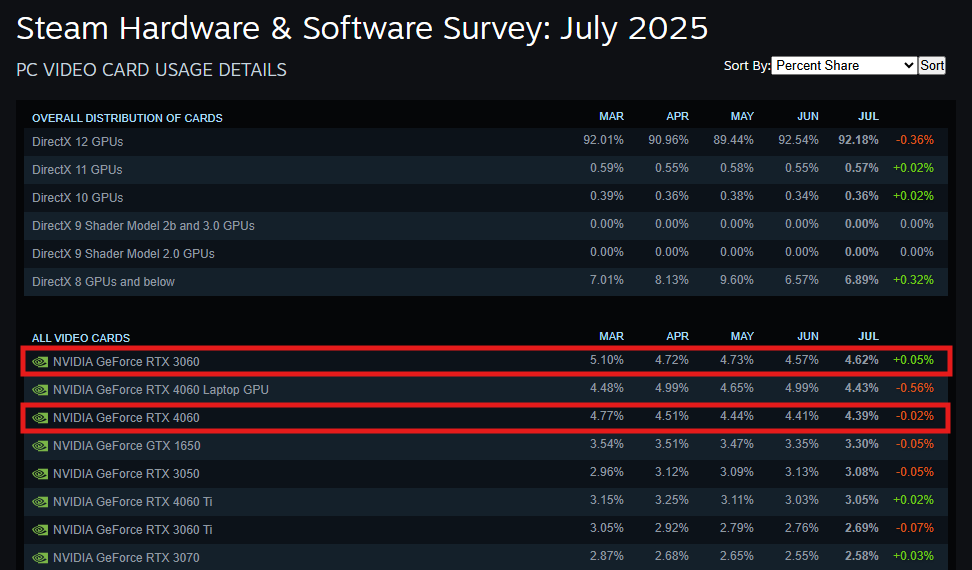Click NVIDIA icon next to RTX 4060 Ti
This screenshot has height=570, width=972.
[40, 502]
